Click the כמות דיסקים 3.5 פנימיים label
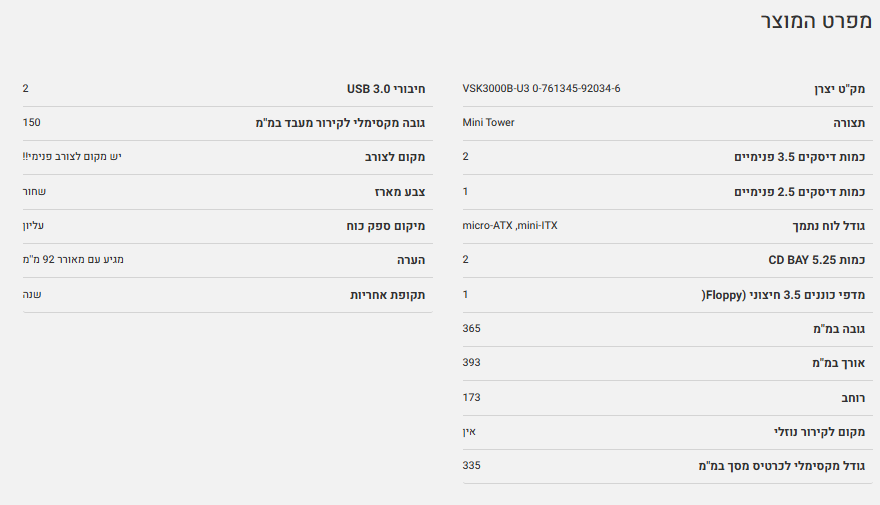The image size is (880, 505). [x=800, y=158]
